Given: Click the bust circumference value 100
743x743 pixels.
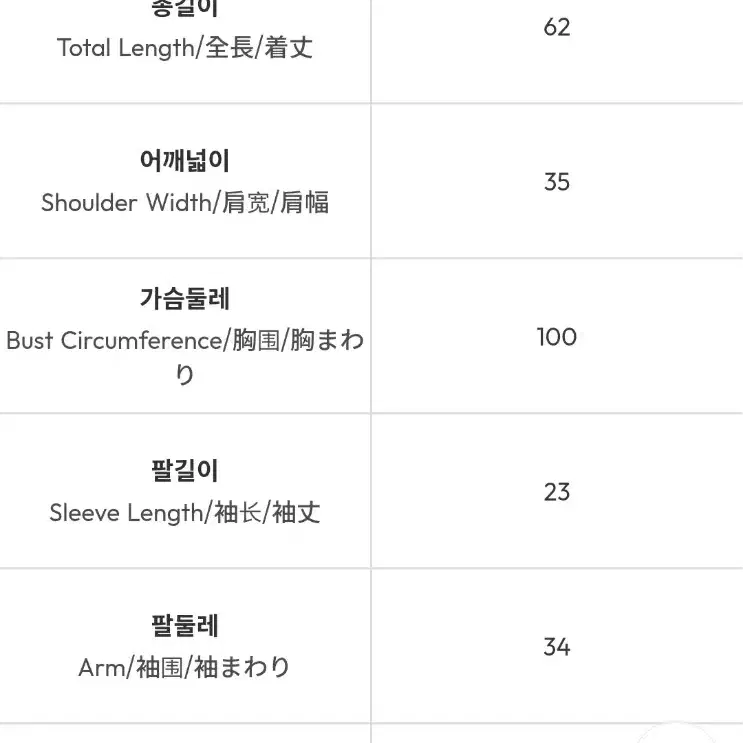Looking at the screenshot, I should [x=557, y=337].
